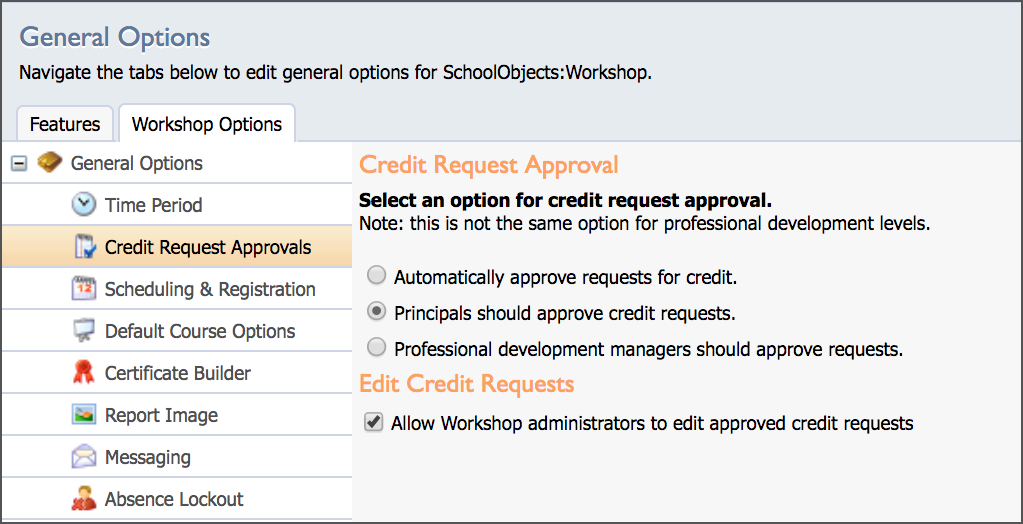Viewport: 1023px width, 524px height.
Task: Open the Certificate Builder section
Action: 177,373
